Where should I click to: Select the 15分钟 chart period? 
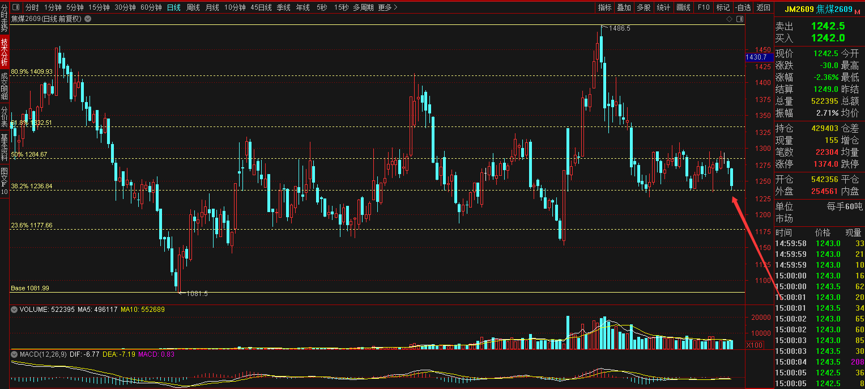coord(99,7)
